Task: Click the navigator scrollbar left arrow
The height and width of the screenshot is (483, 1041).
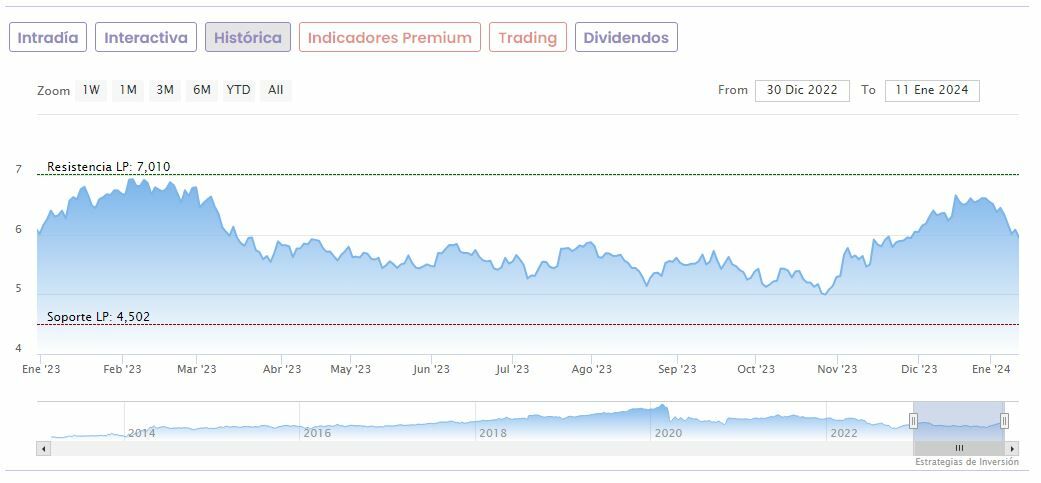Action: point(43,448)
